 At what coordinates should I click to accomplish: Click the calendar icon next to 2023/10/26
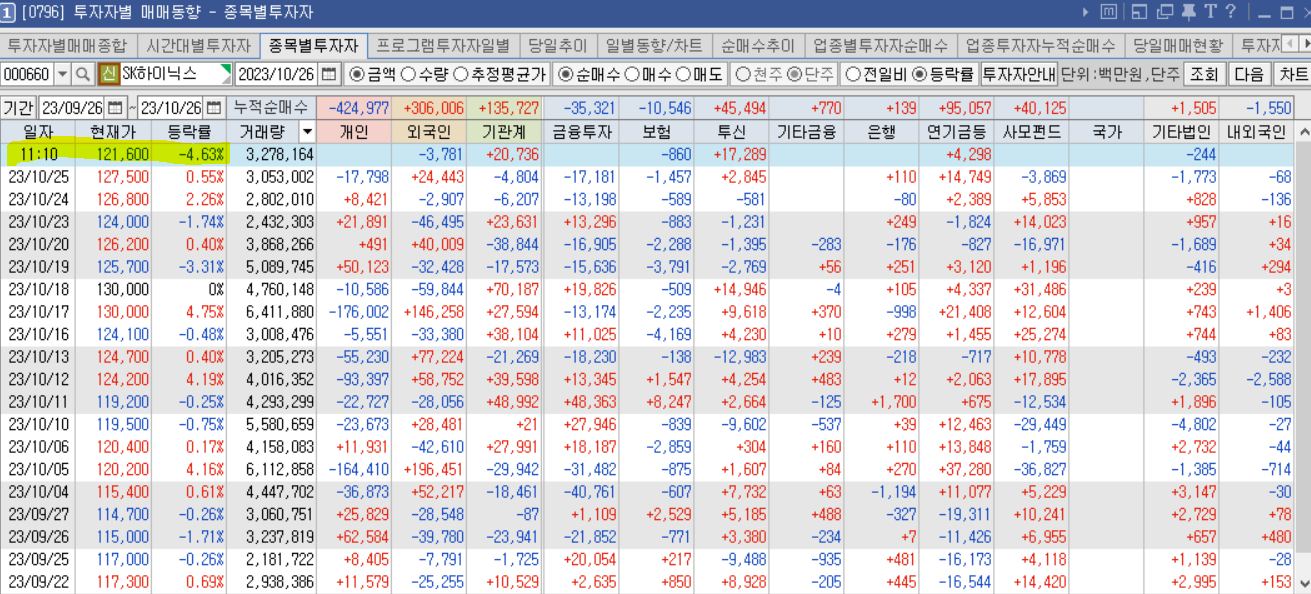tap(327, 74)
